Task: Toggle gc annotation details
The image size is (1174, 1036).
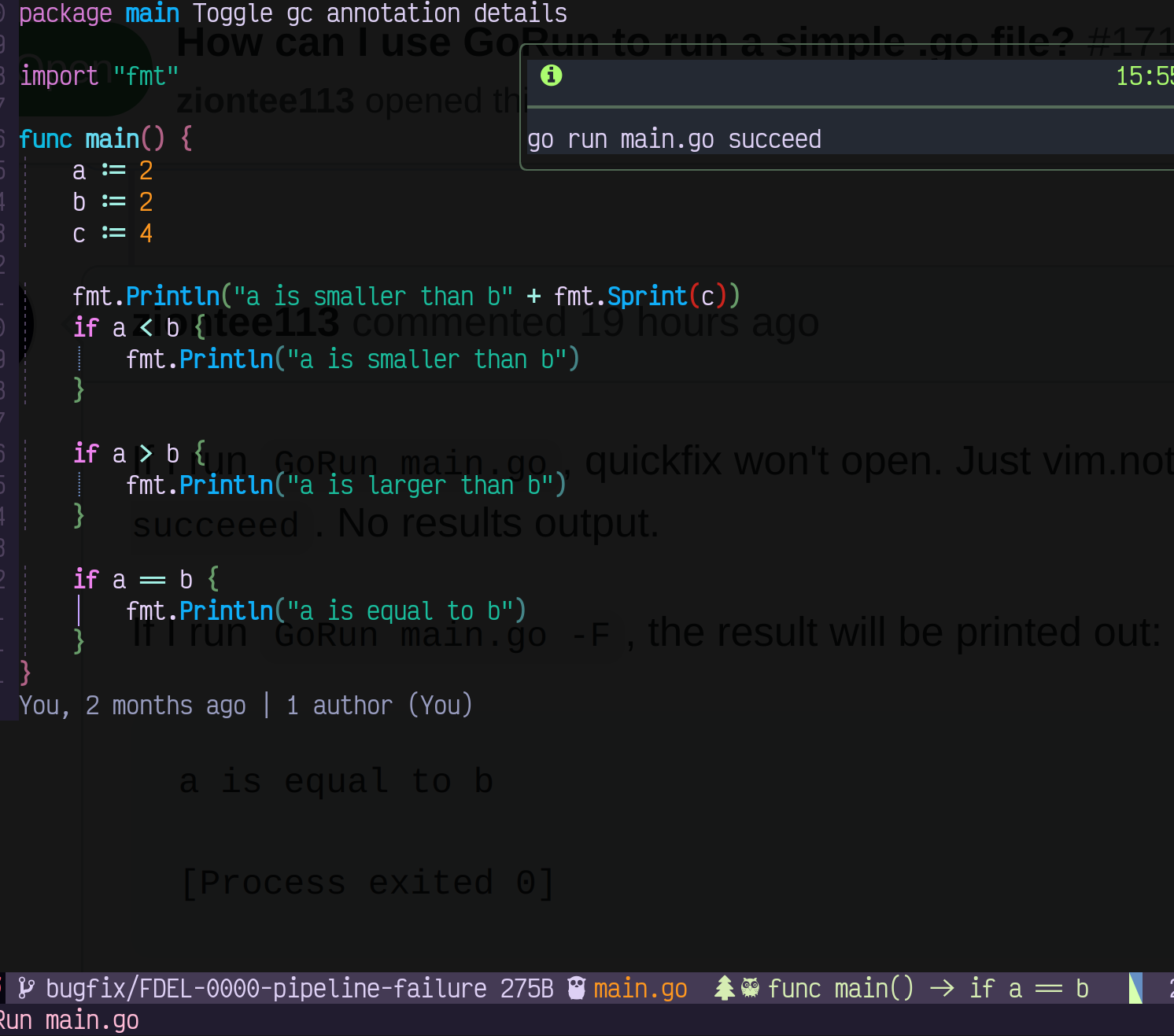Action: (381, 13)
